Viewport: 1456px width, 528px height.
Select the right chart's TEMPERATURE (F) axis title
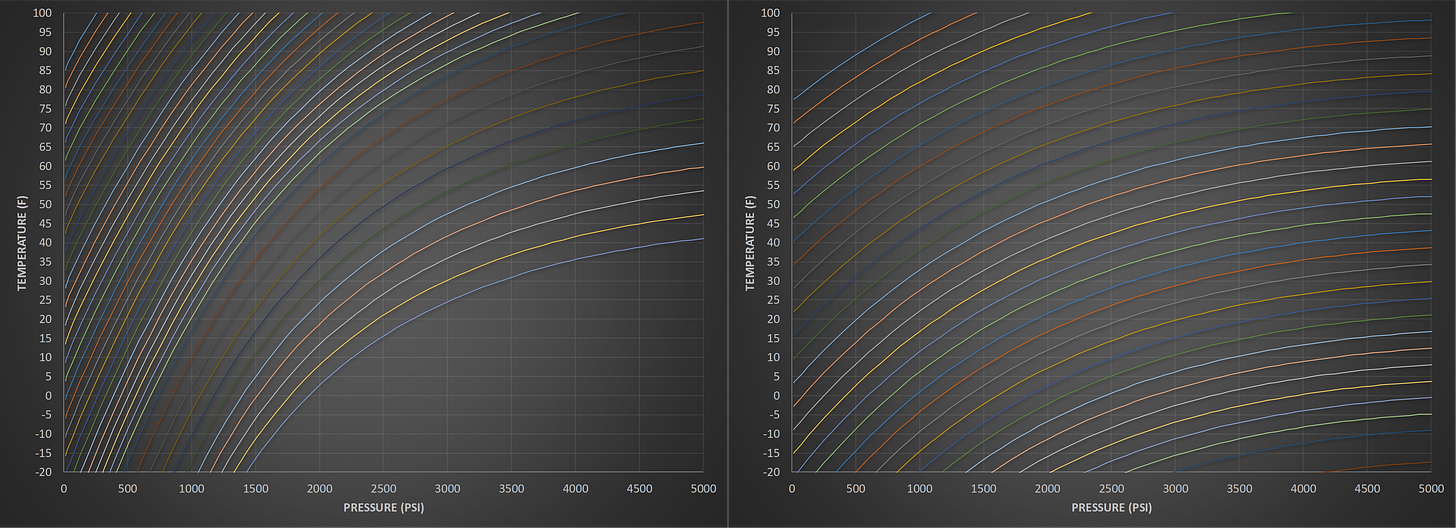pyautogui.click(x=748, y=241)
